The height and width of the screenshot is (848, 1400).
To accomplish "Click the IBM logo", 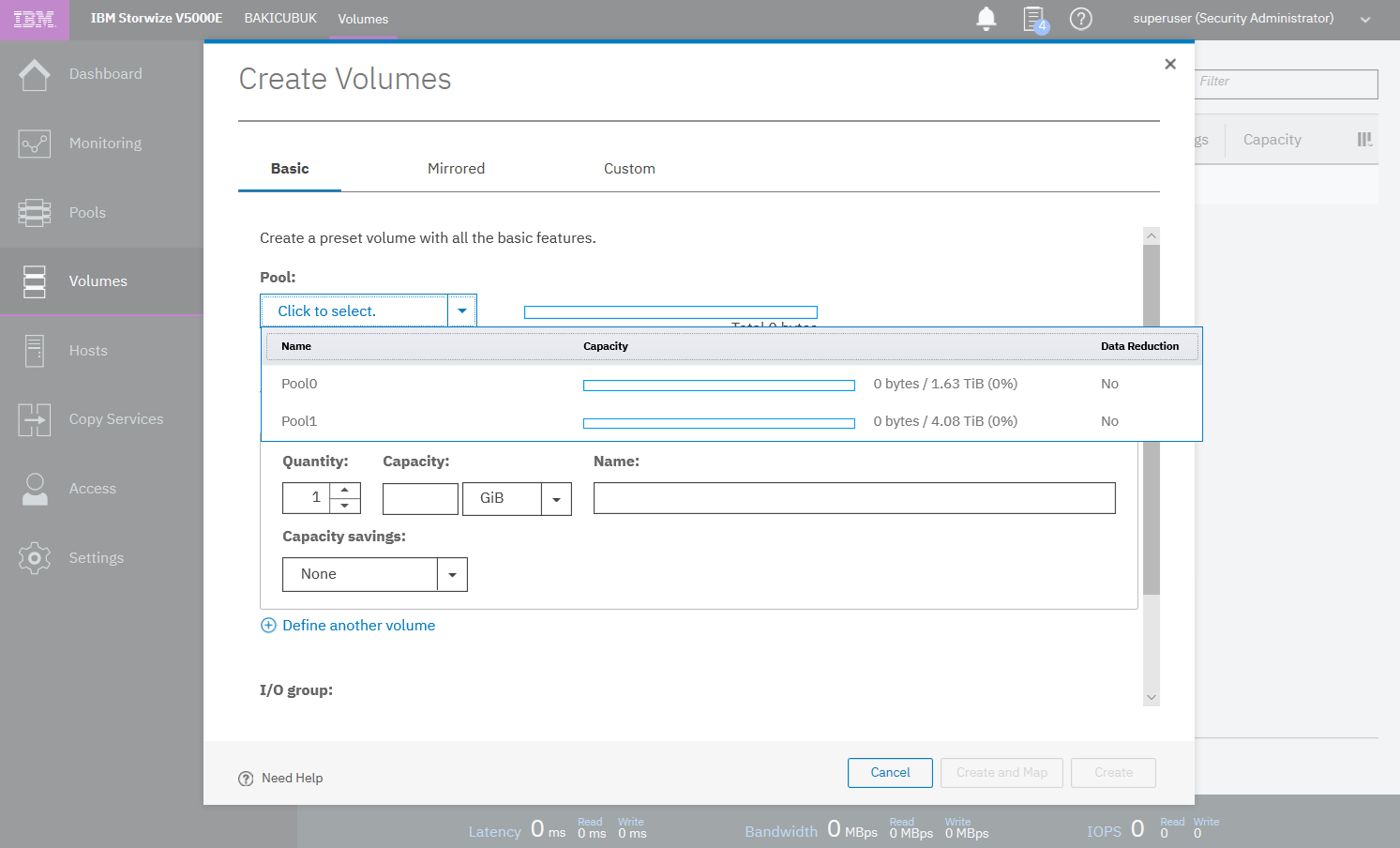I will tap(34, 19).
